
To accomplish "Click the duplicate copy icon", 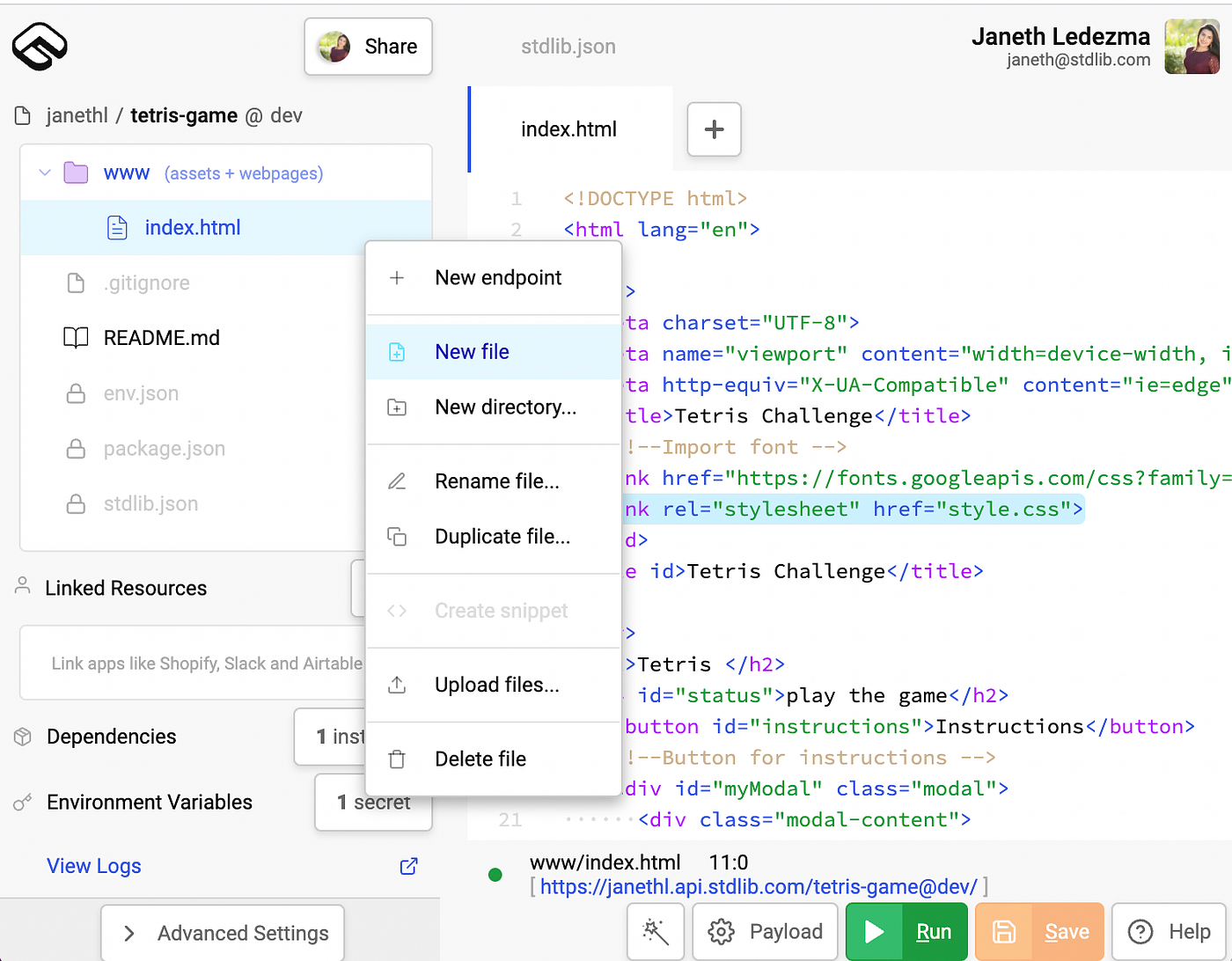I will tap(397, 537).
